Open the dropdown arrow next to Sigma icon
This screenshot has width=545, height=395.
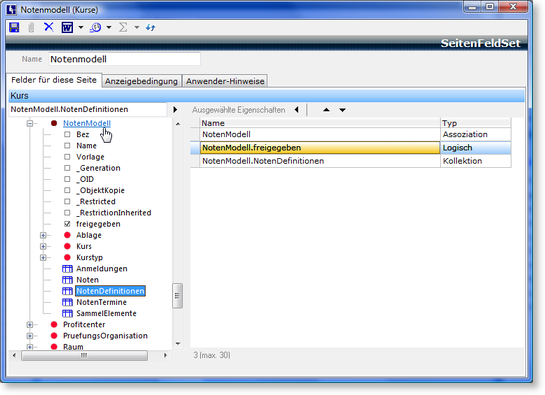137,27
